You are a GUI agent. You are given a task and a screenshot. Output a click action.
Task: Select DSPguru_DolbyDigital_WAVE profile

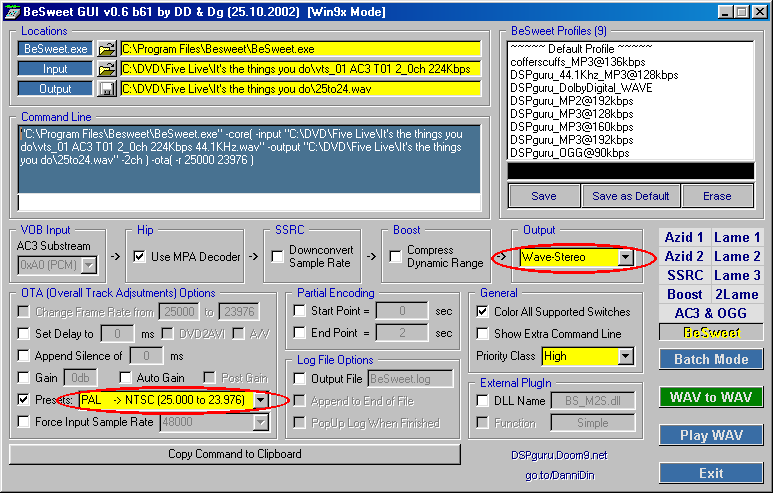(631, 88)
